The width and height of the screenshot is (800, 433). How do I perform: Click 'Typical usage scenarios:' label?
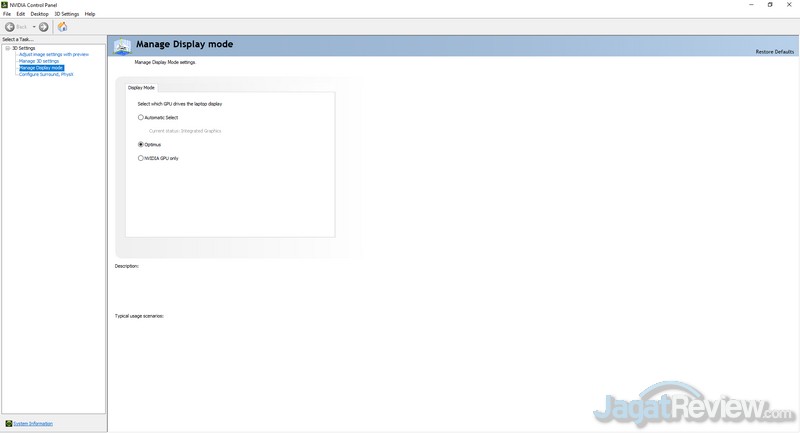[x=139, y=316]
